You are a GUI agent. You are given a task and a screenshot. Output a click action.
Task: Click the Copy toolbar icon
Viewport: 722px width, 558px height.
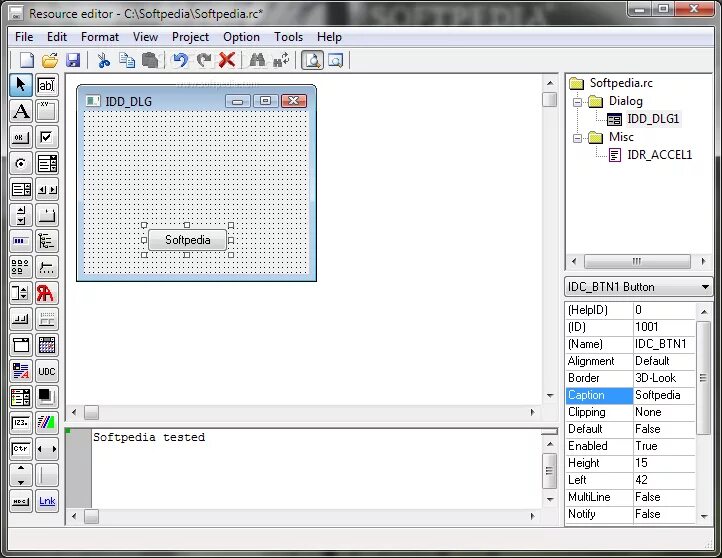(x=127, y=60)
